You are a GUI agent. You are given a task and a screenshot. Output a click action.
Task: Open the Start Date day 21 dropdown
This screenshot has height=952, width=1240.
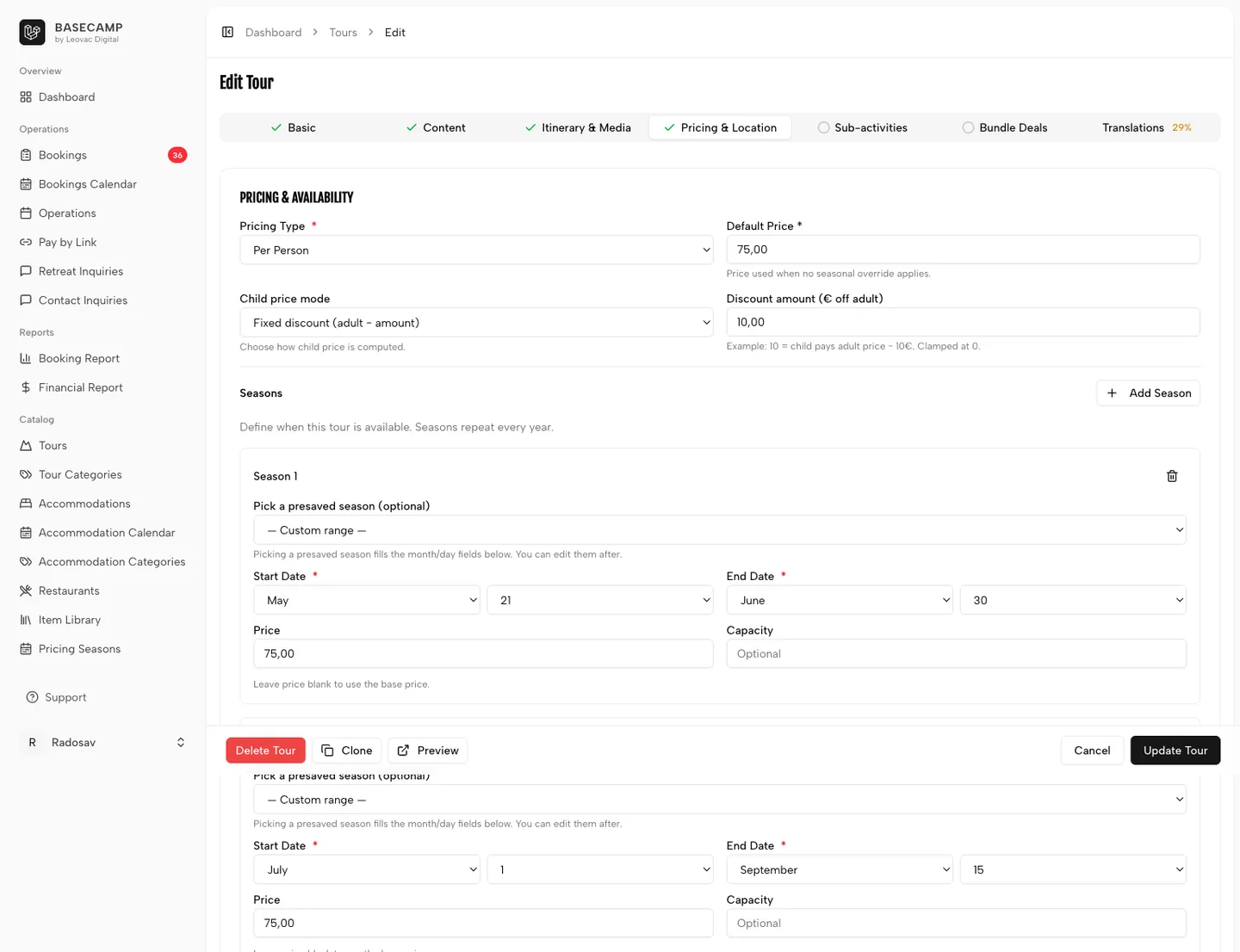[600, 600]
